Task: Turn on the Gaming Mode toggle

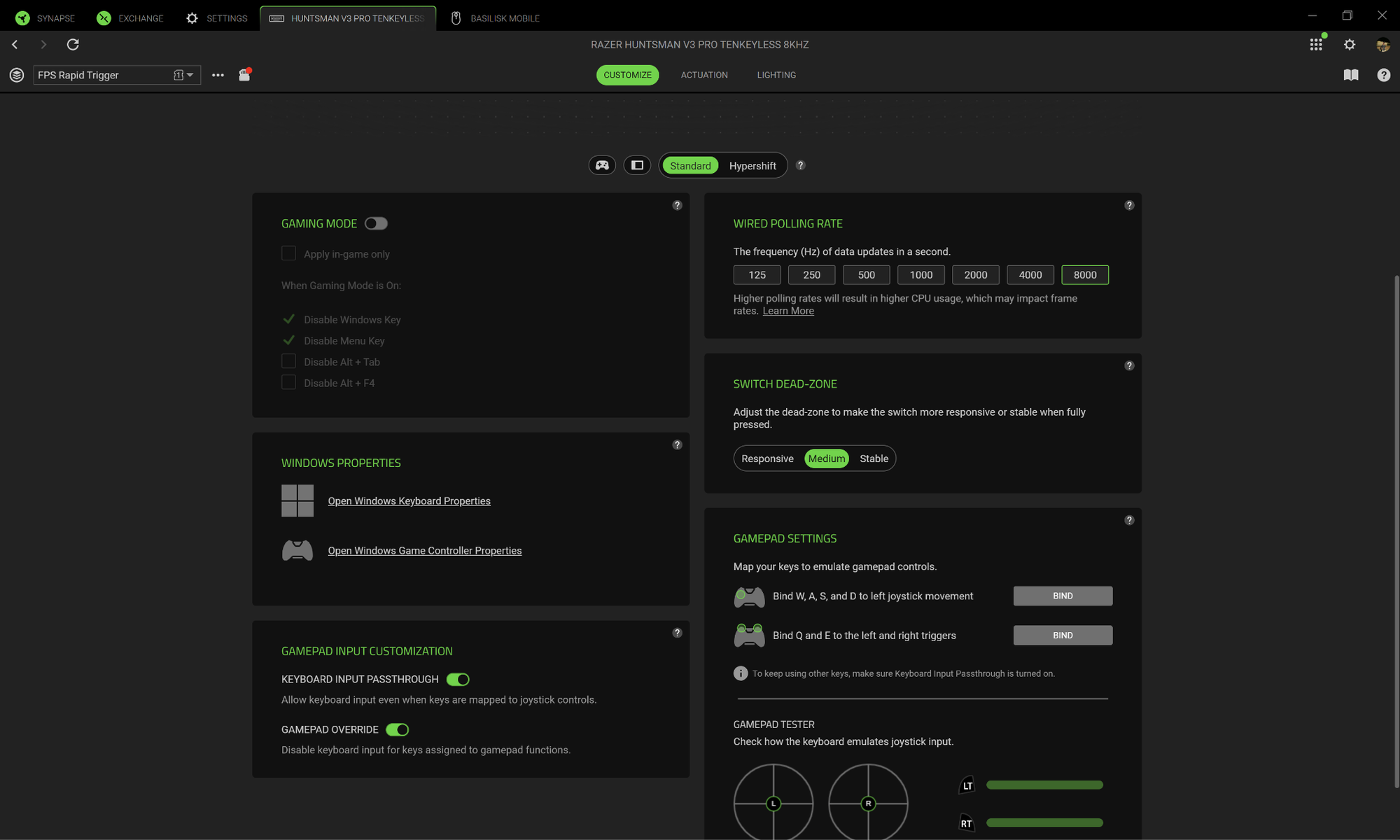Action: pyautogui.click(x=376, y=223)
